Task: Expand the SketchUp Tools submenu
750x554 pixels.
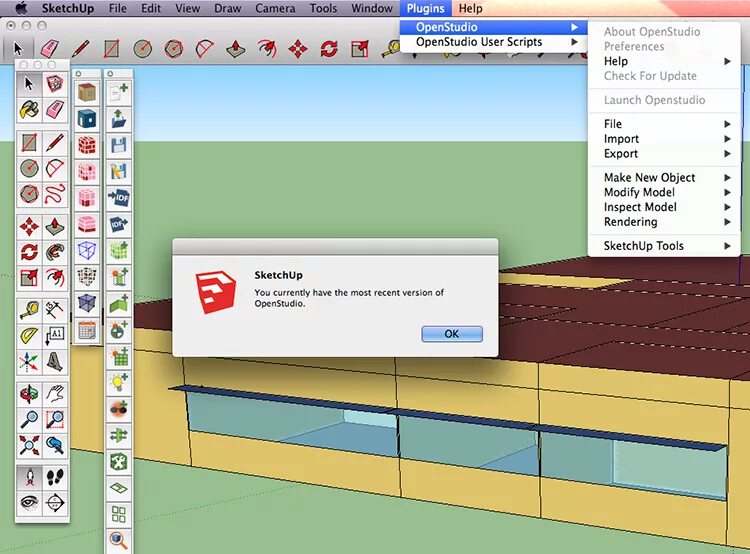Action: pos(664,246)
